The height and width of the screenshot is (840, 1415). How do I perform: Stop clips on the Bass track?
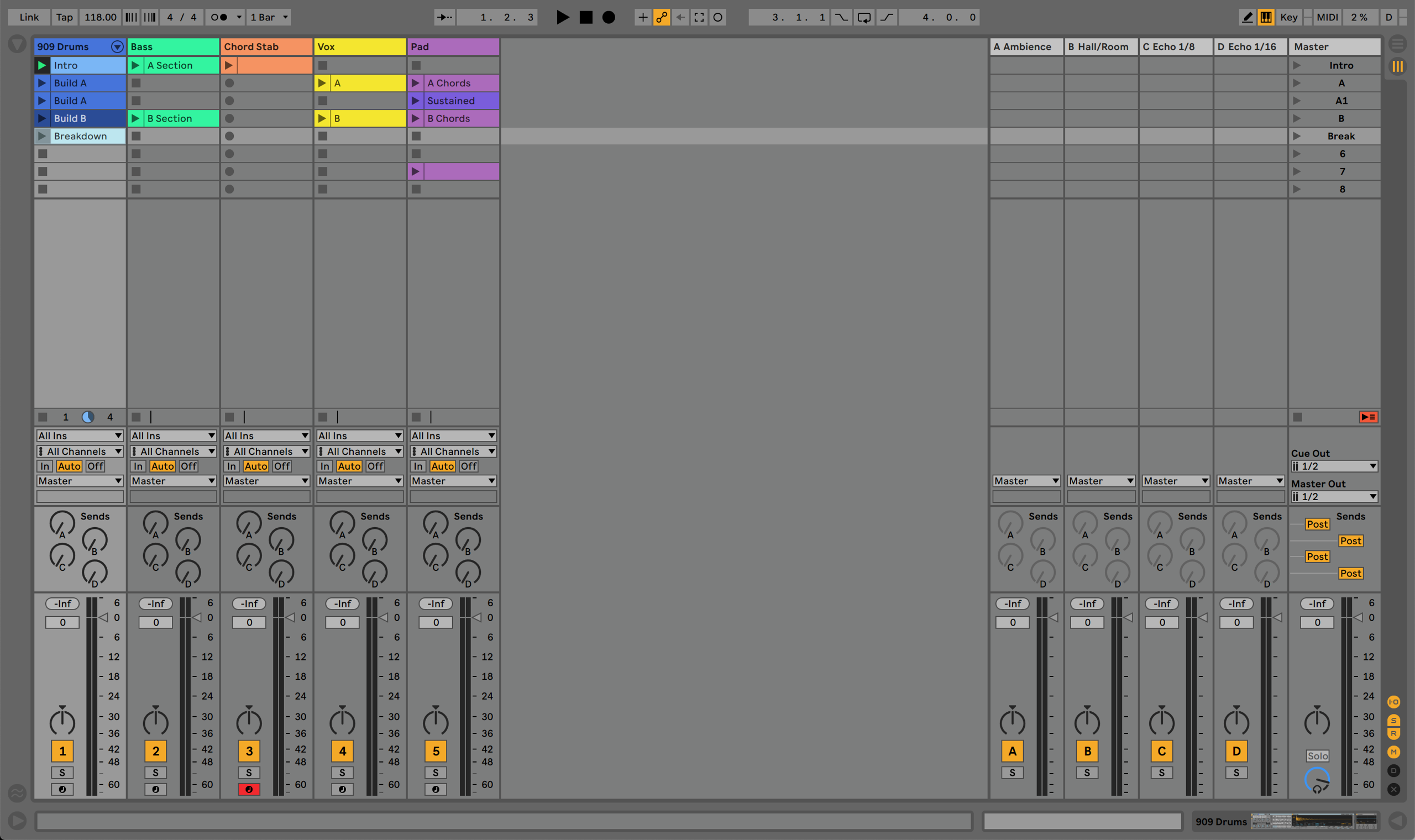pyautogui.click(x=136, y=417)
